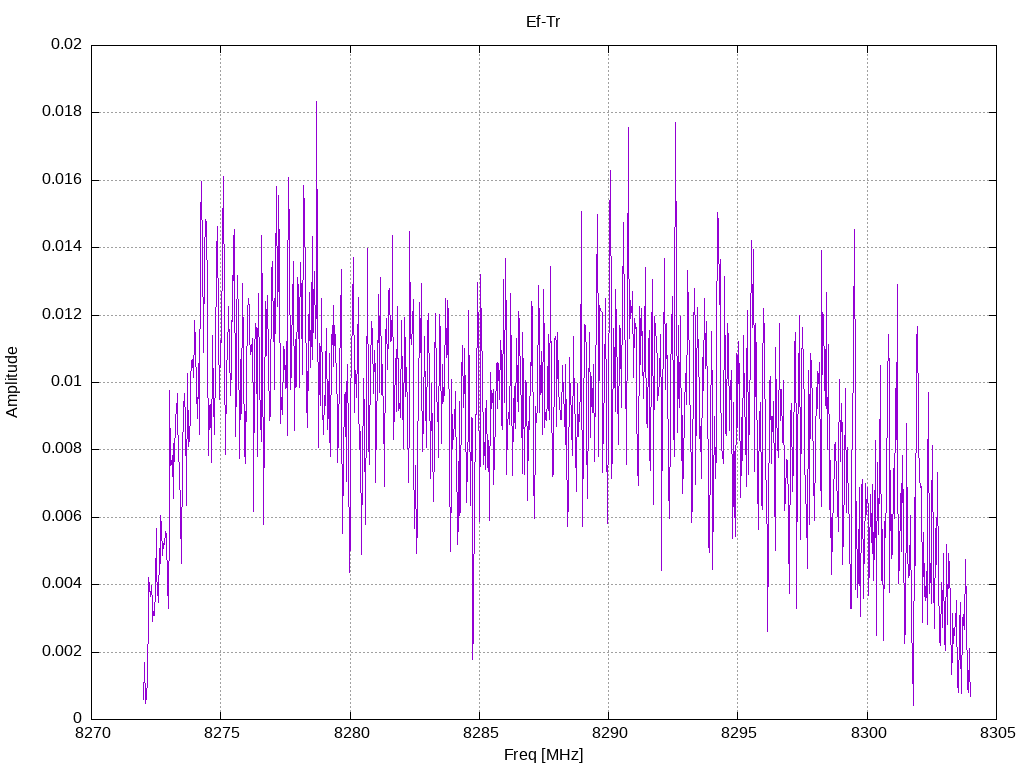Click the x-axis tick label 8270

point(92,733)
